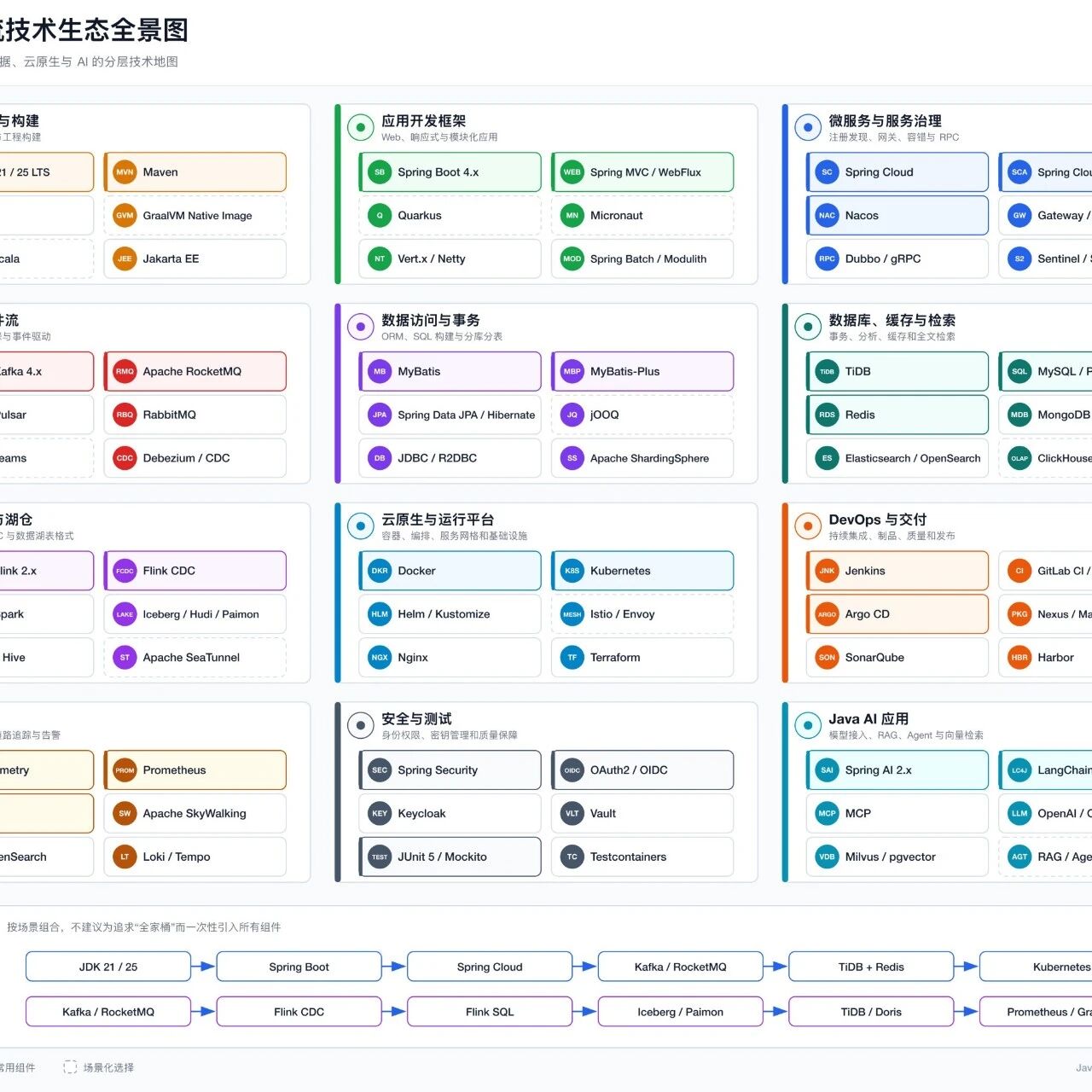Click the TiDB / Doris flow step

[x=871, y=1013]
